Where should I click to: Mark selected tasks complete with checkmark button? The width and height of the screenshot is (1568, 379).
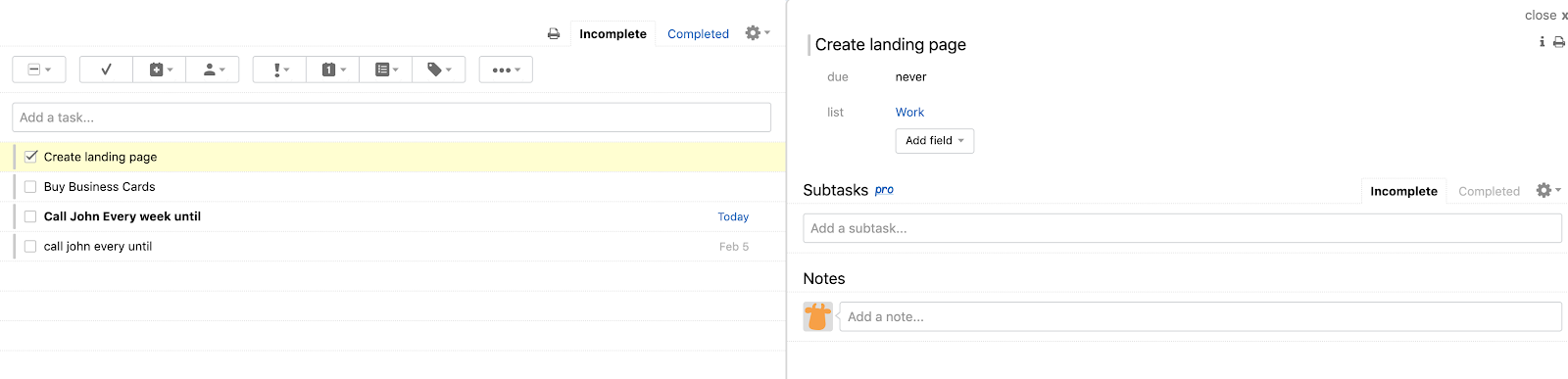click(106, 70)
